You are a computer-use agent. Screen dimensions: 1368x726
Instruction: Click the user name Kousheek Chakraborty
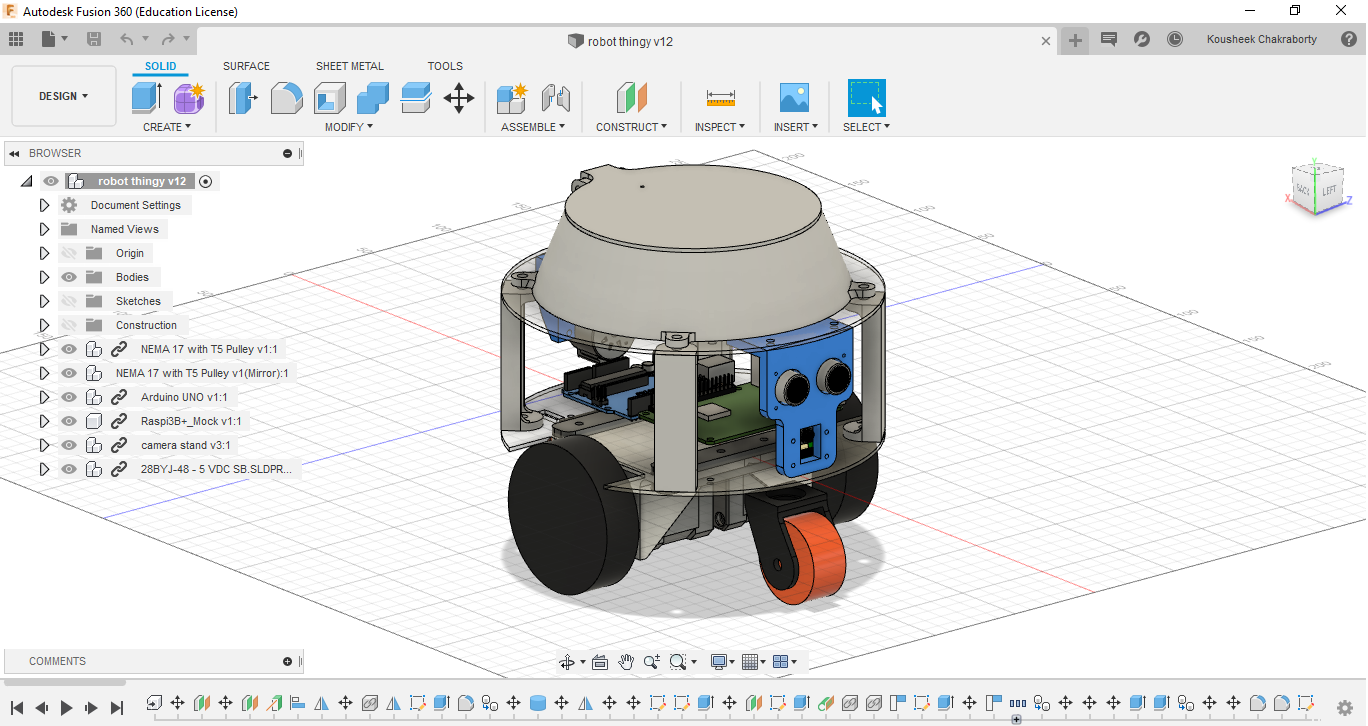(x=1261, y=39)
